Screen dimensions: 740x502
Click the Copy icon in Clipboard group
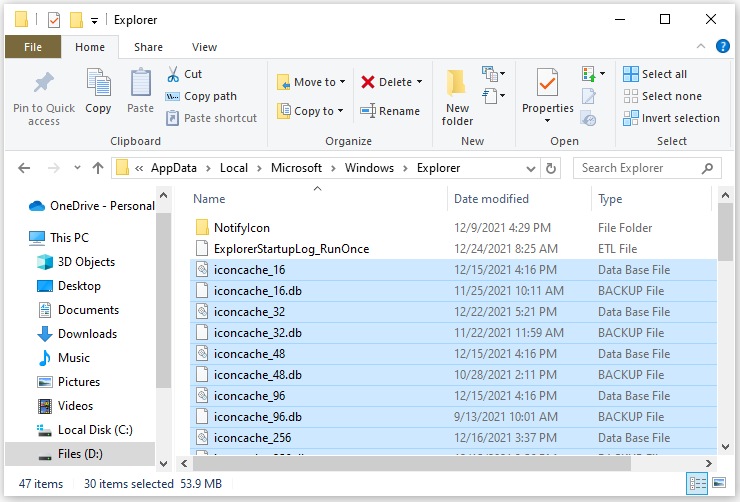point(98,82)
